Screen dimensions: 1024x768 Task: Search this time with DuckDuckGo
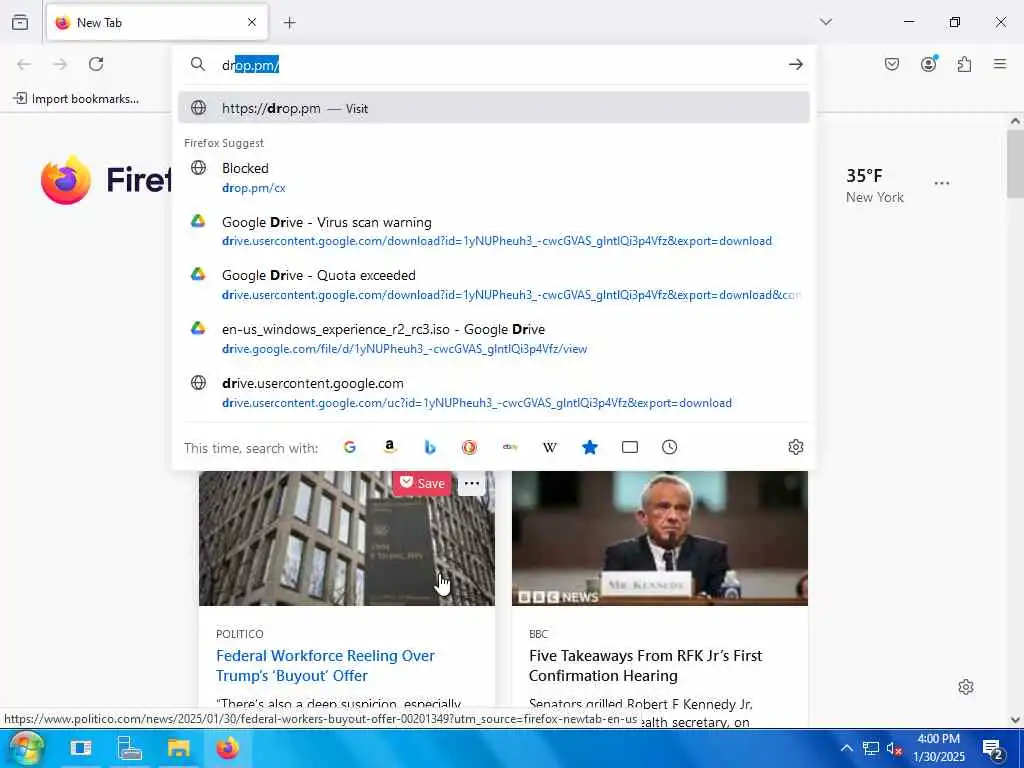[470, 447]
